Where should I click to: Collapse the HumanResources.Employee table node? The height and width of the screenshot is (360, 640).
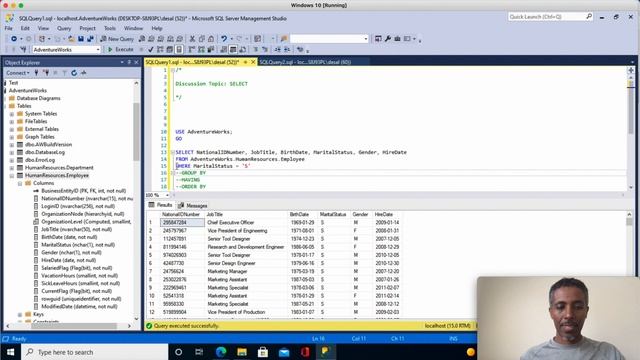12,176
